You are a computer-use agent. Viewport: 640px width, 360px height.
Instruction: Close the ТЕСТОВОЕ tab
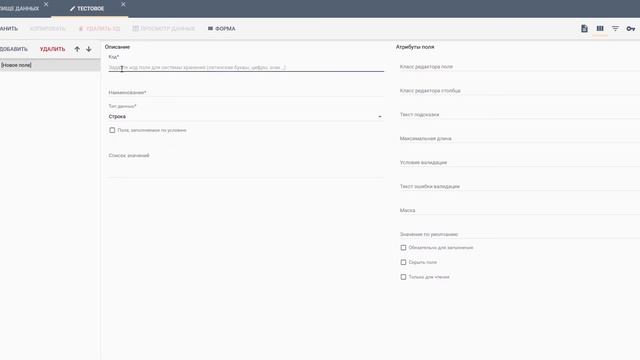click(123, 4)
